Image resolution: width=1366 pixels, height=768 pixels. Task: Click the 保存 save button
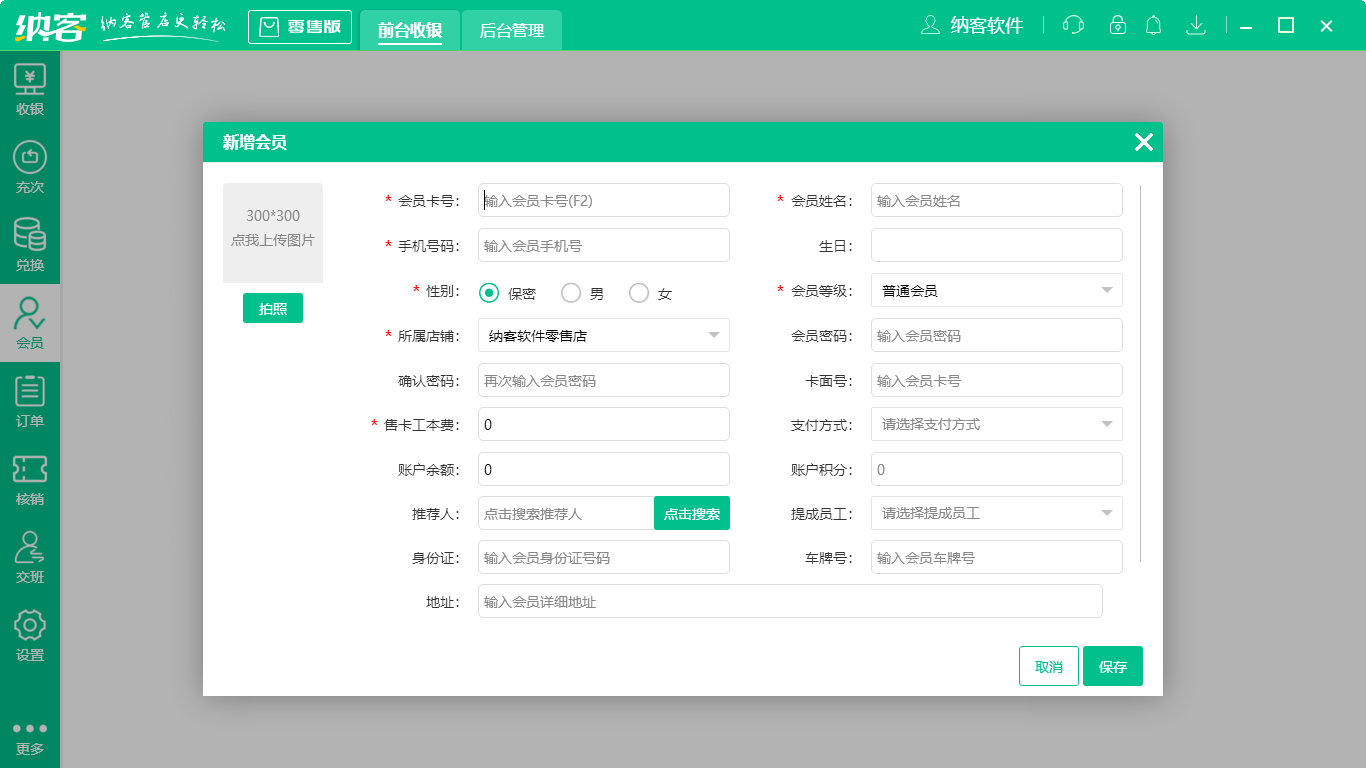click(1113, 665)
